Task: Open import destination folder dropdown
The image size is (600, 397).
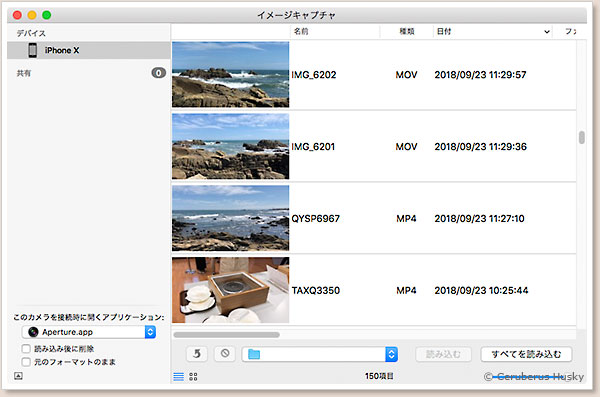Action: click(320, 354)
